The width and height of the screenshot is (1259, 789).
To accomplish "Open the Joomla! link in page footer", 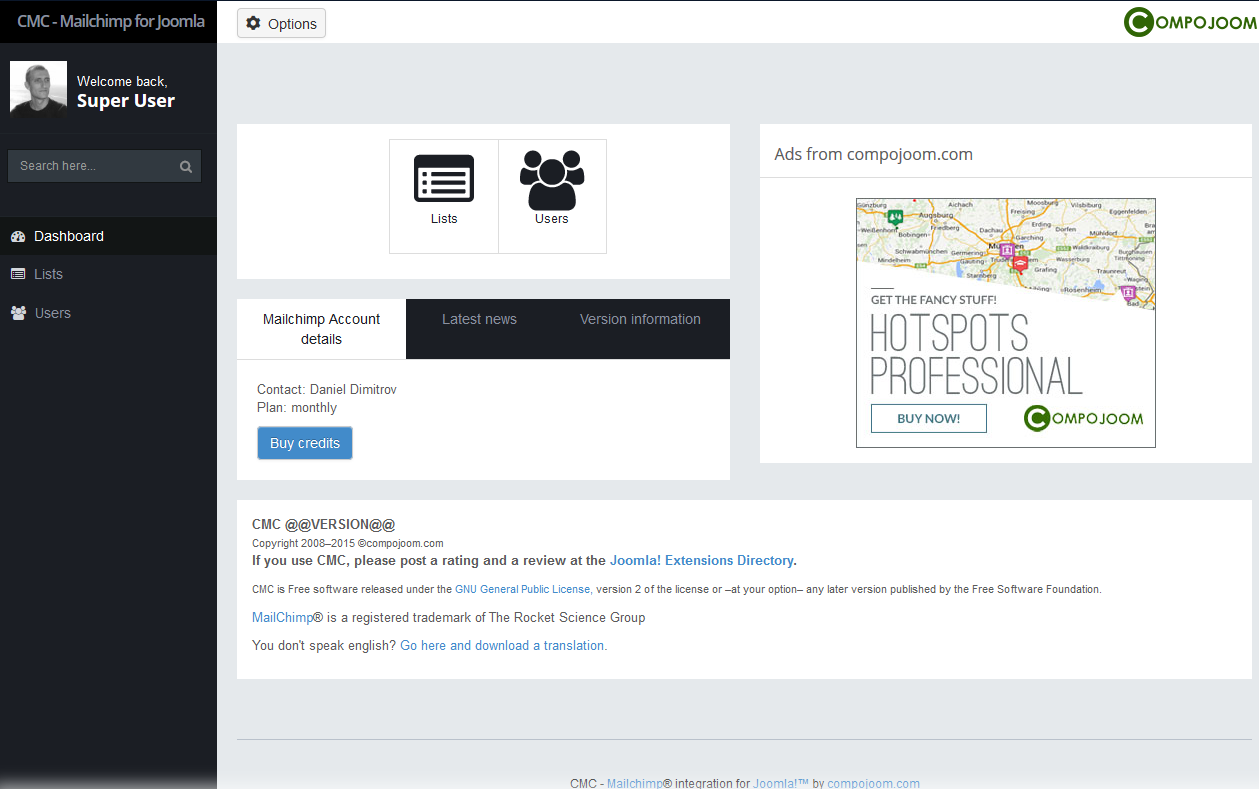I will pyautogui.click(x=779, y=783).
